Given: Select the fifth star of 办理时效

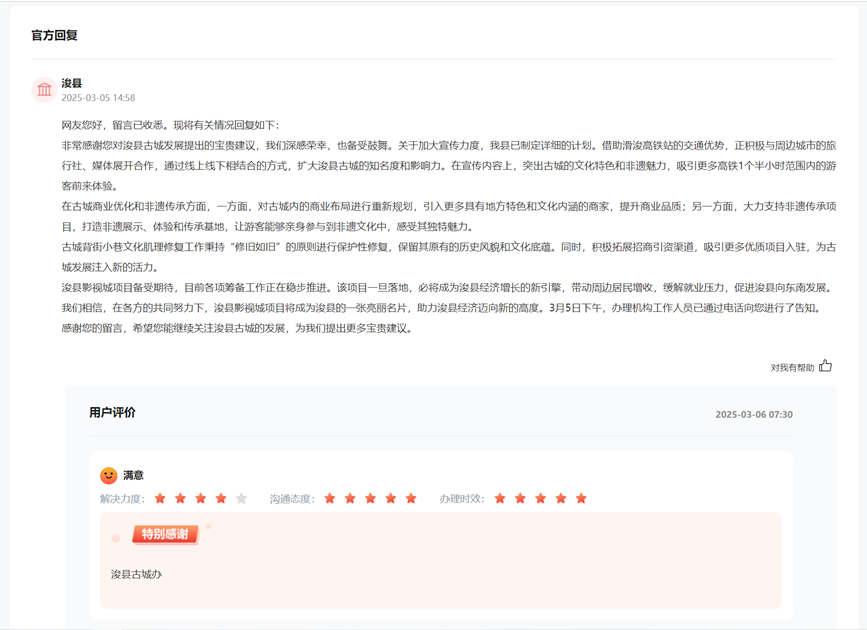Looking at the screenshot, I should pos(581,498).
